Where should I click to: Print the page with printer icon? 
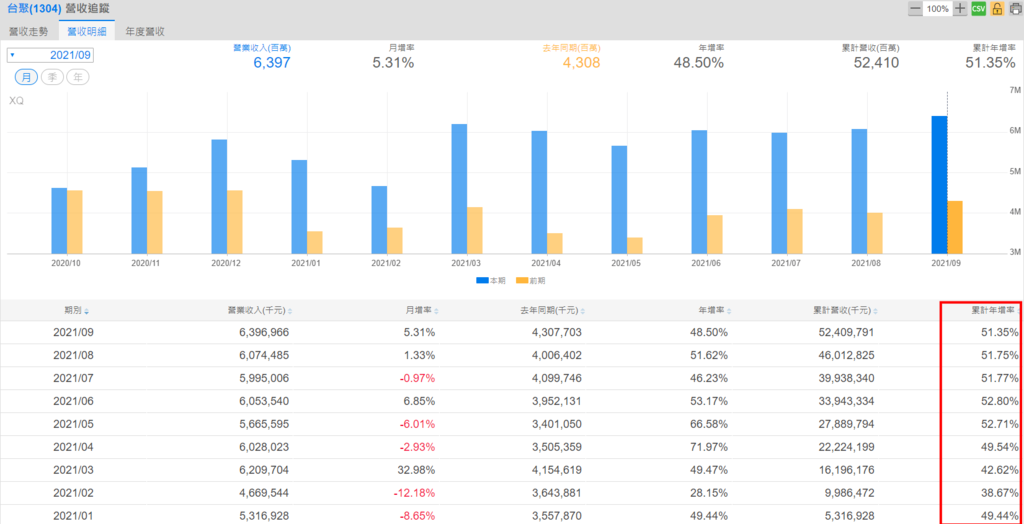[x=1016, y=8]
